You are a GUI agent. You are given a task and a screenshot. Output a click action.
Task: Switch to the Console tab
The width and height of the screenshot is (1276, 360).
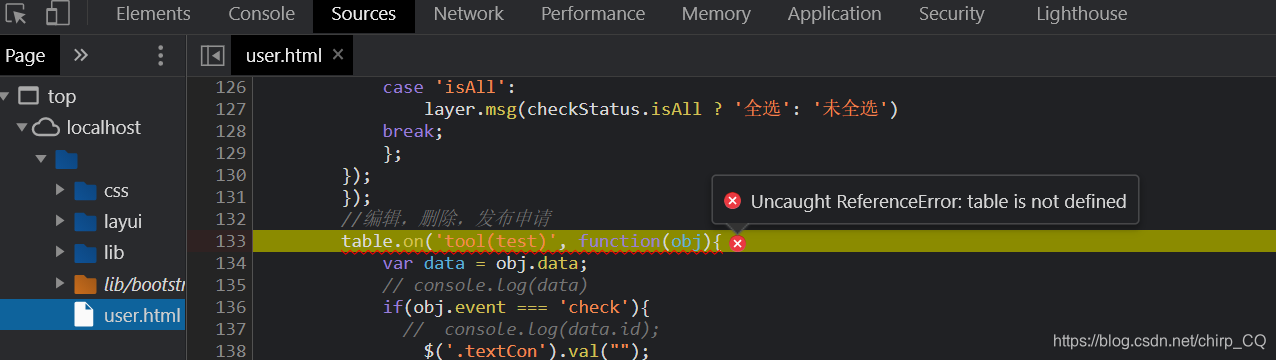click(x=262, y=14)
